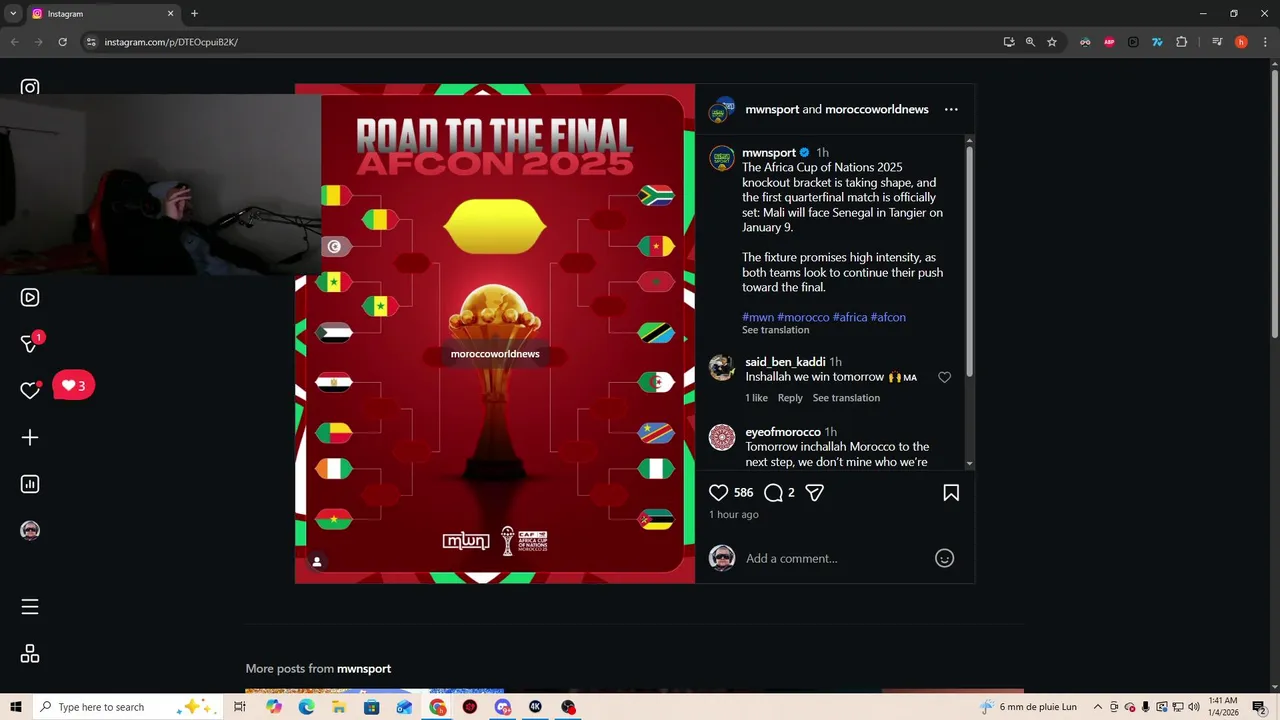
Task: Open the media control icon in toolbar
Action: [1217, 42]
